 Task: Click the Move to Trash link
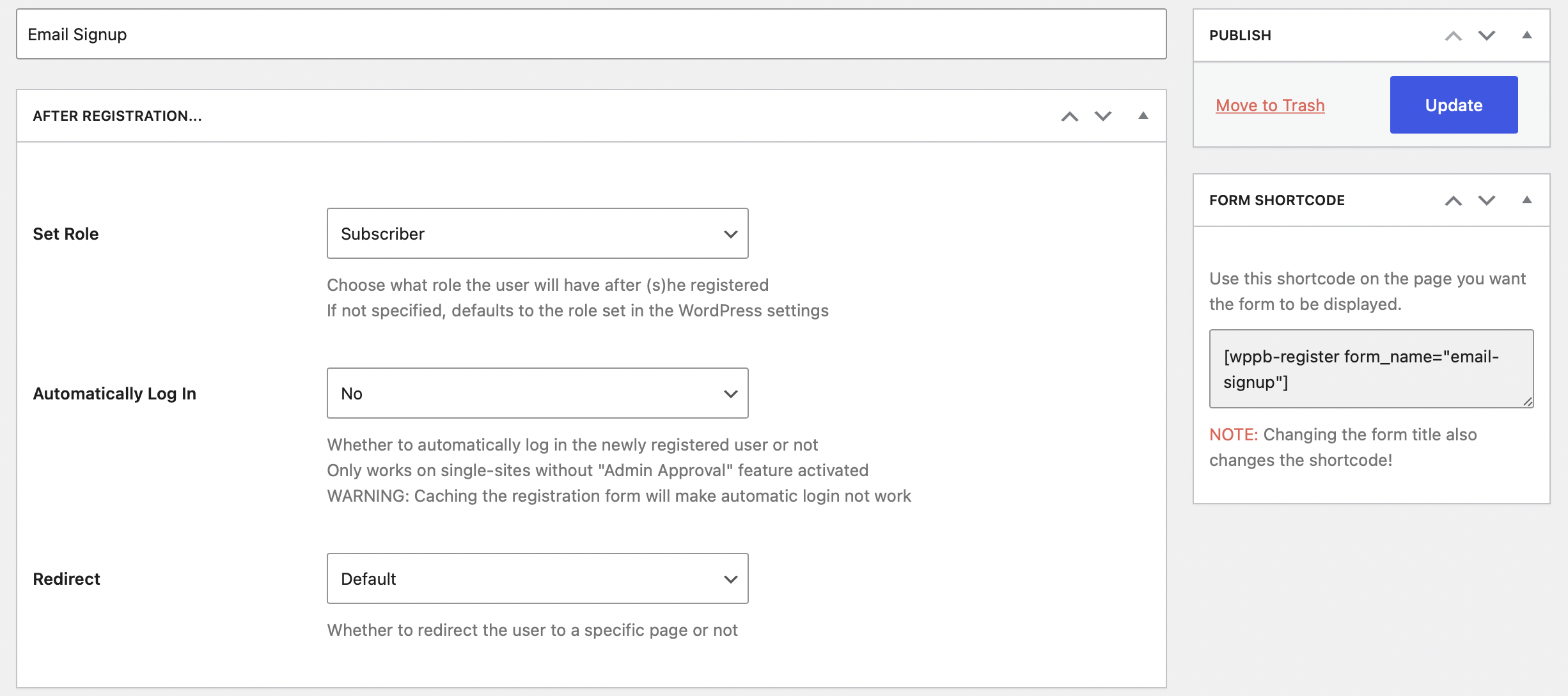1270,105
